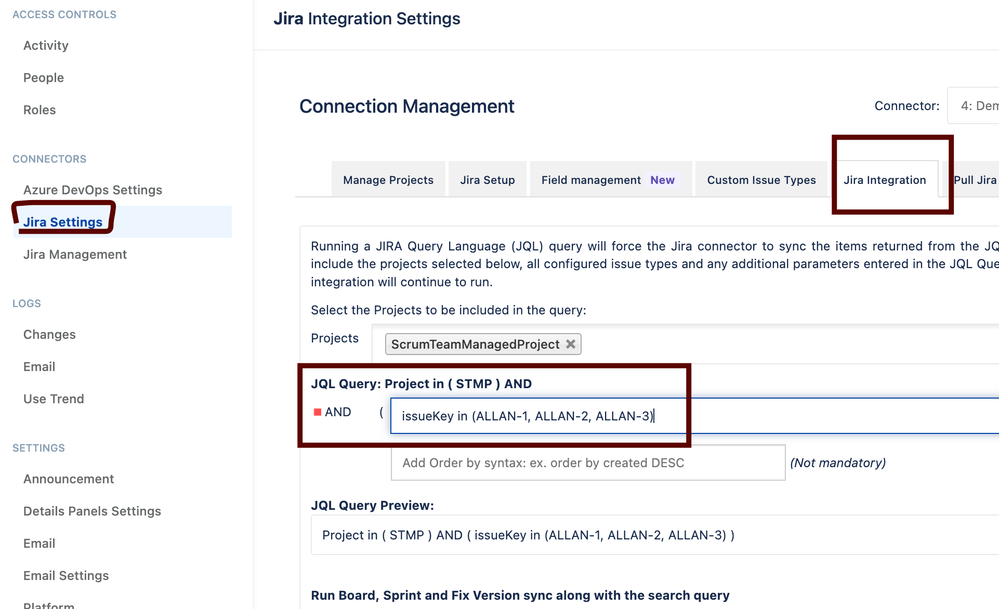Open Email Settings in the sidebar
Image resolution: width=999 pixels, height=609 pixels.
point(66,575)
